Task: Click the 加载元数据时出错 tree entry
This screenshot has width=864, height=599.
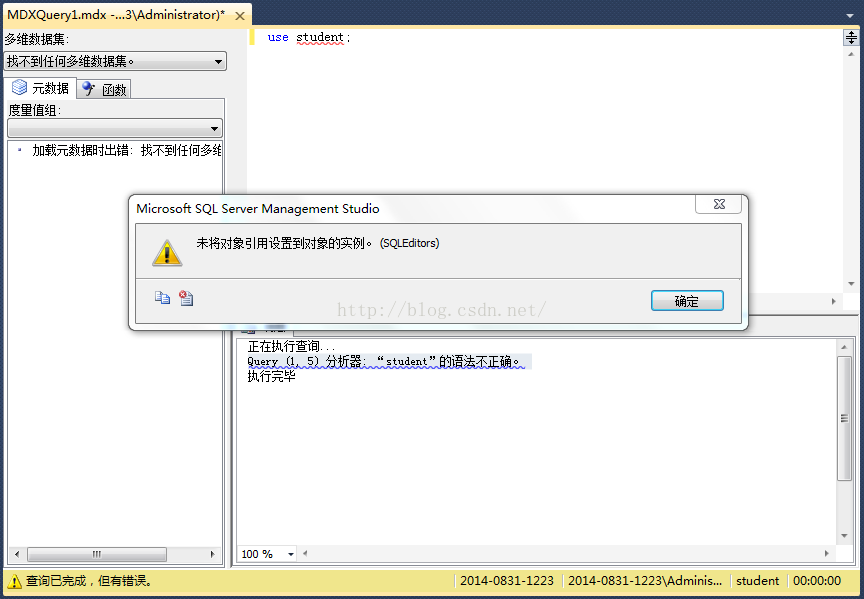Action: coord(126,150)
